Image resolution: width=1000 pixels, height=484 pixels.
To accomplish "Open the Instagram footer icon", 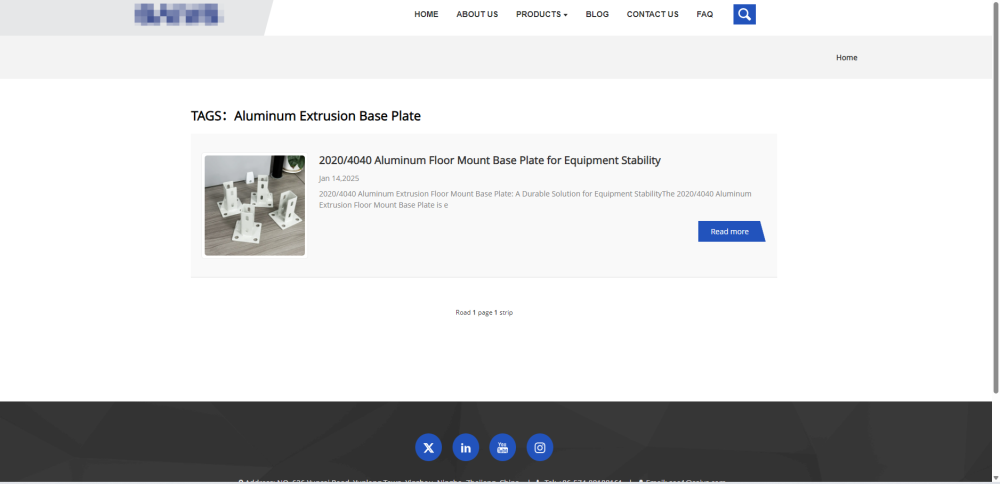I will pyautogui.click(x=540, y=448).
